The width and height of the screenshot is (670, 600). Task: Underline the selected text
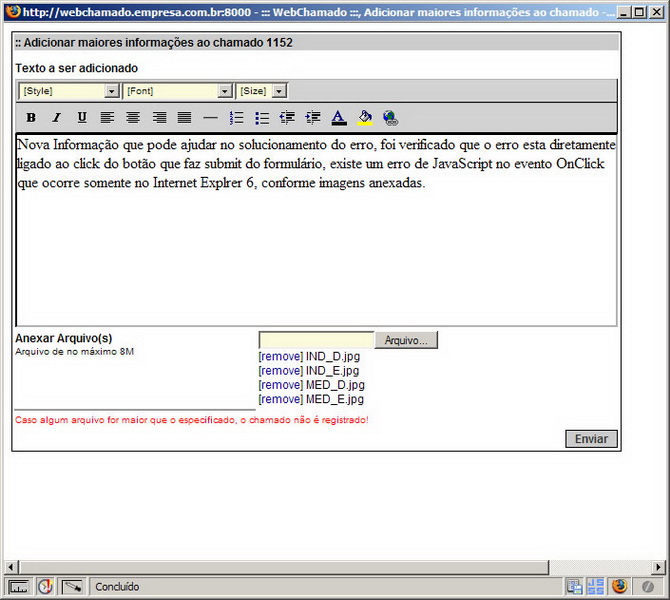click(82, 118)
